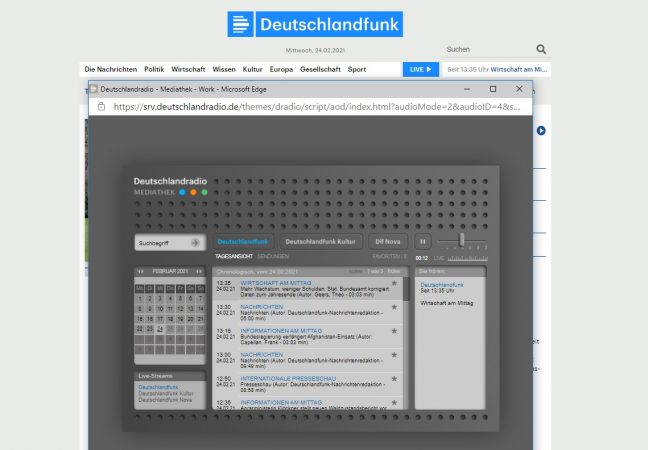Open the Wirtschaft am Mi... now-playing link
648x450 pixels.
pos(519,69)
